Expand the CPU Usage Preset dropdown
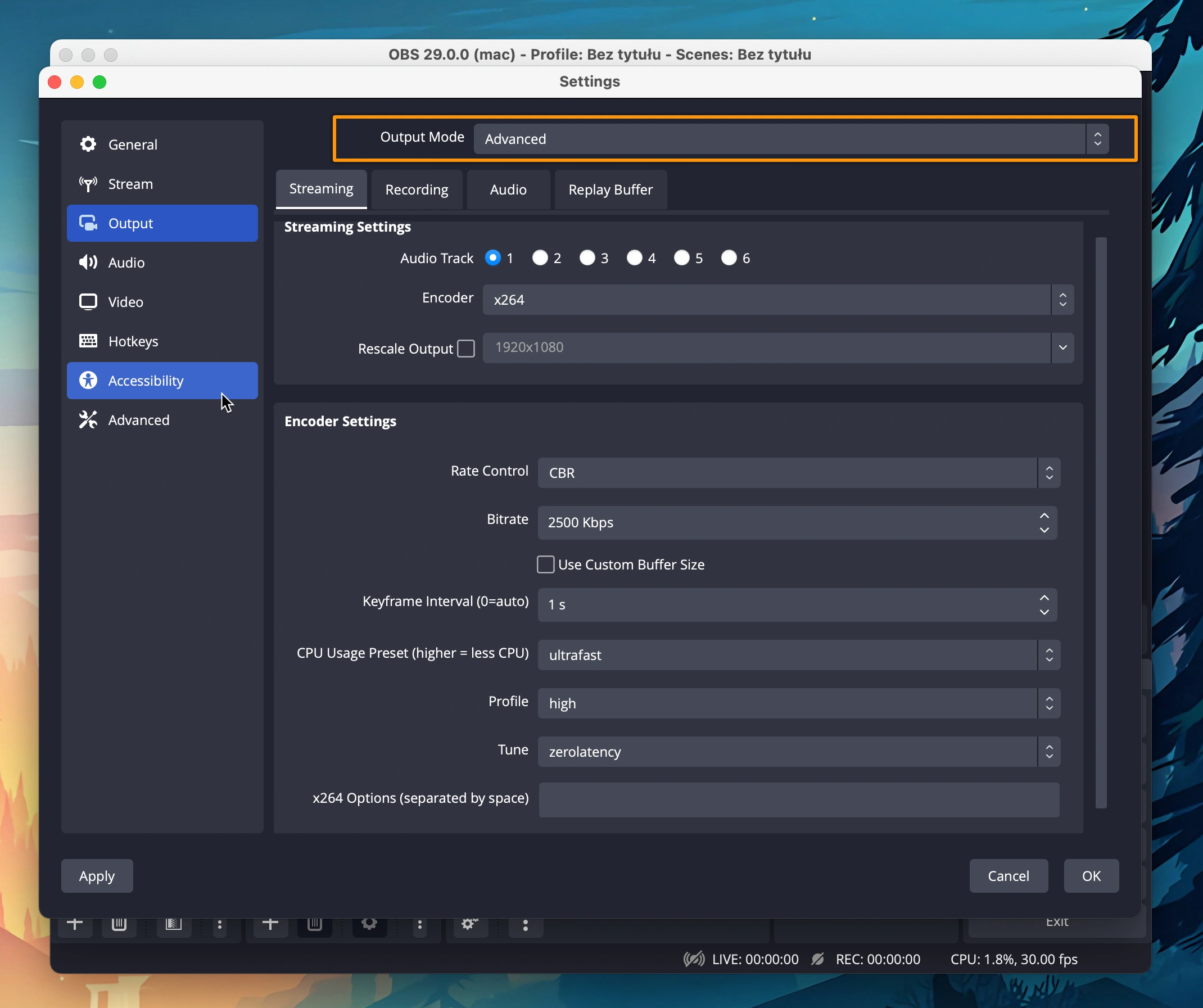The height and width of the screenshot is (1008, 1203). [799, 655]
